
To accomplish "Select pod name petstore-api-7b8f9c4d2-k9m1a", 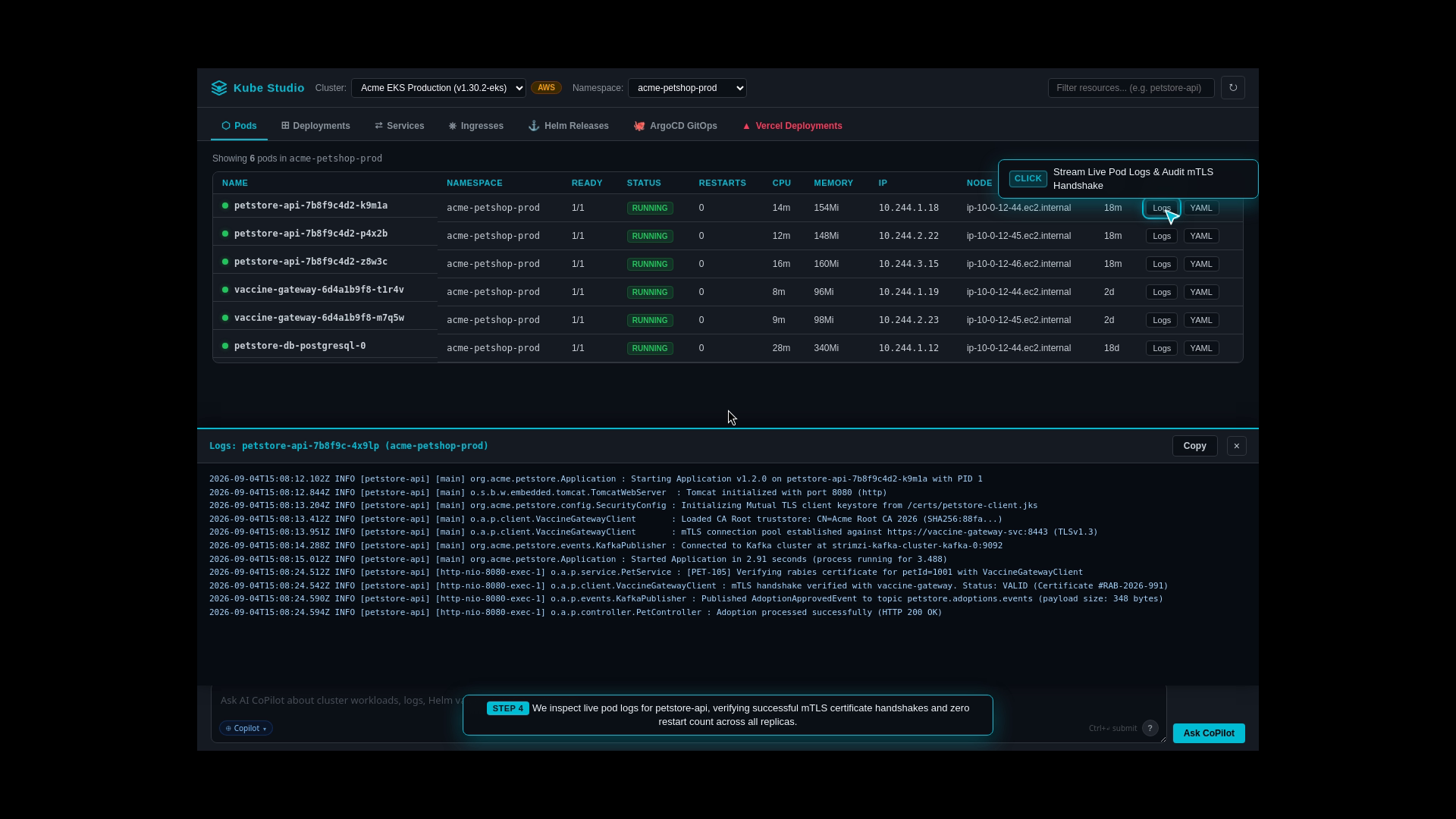I will (311, 206).
